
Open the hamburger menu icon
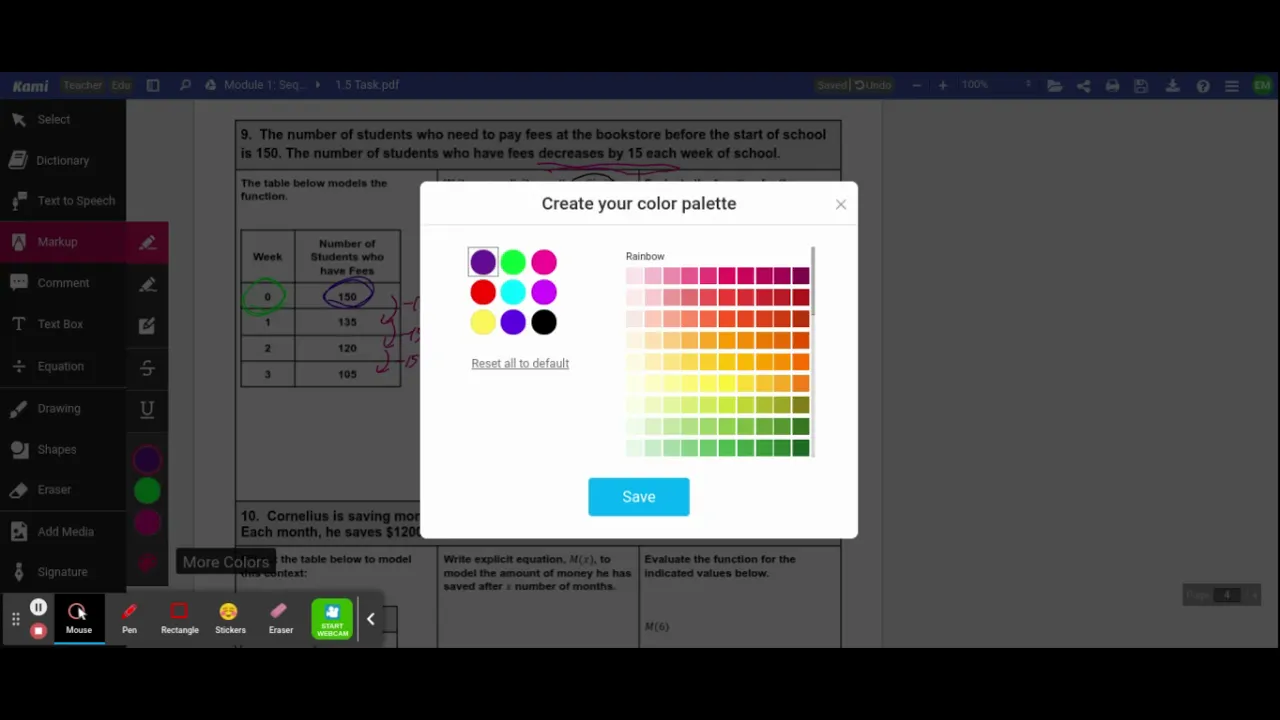[1232, 86]
